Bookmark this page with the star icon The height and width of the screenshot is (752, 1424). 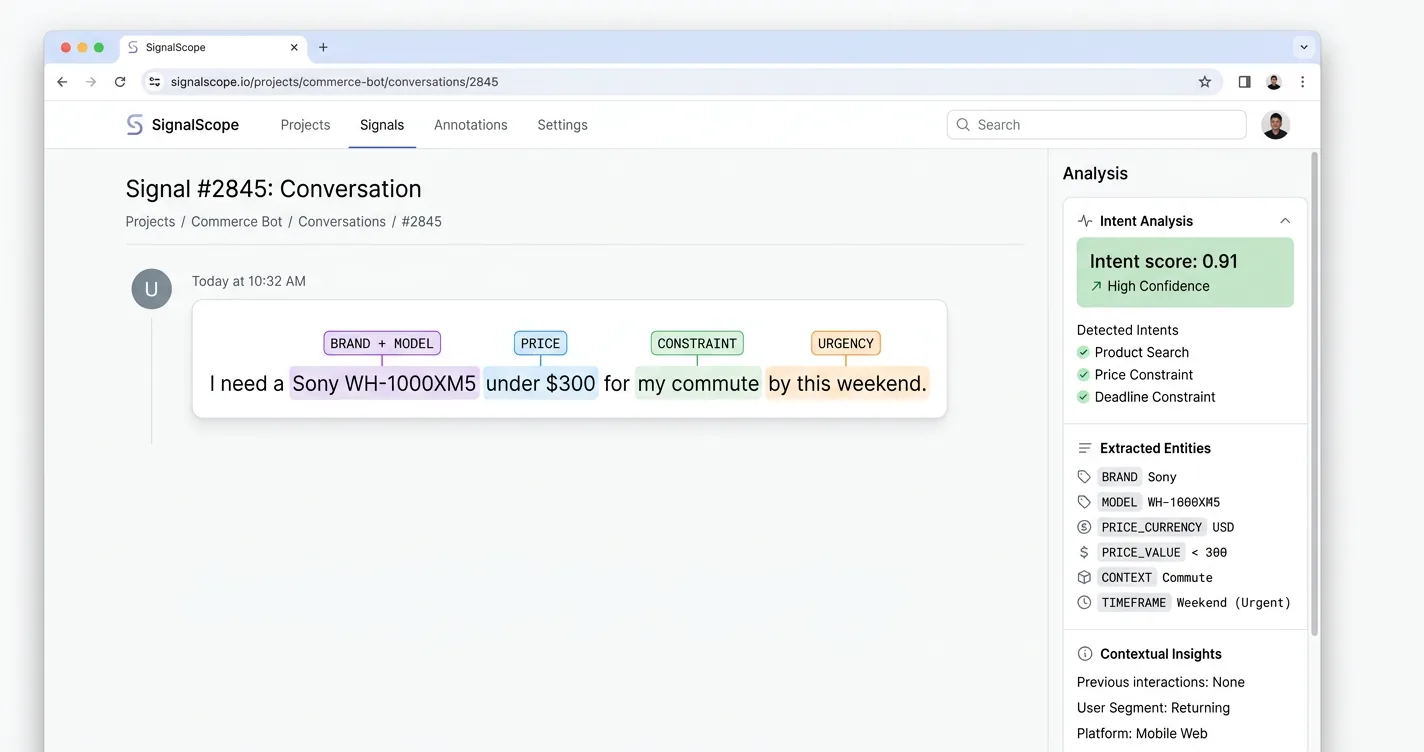point(1205,82)
